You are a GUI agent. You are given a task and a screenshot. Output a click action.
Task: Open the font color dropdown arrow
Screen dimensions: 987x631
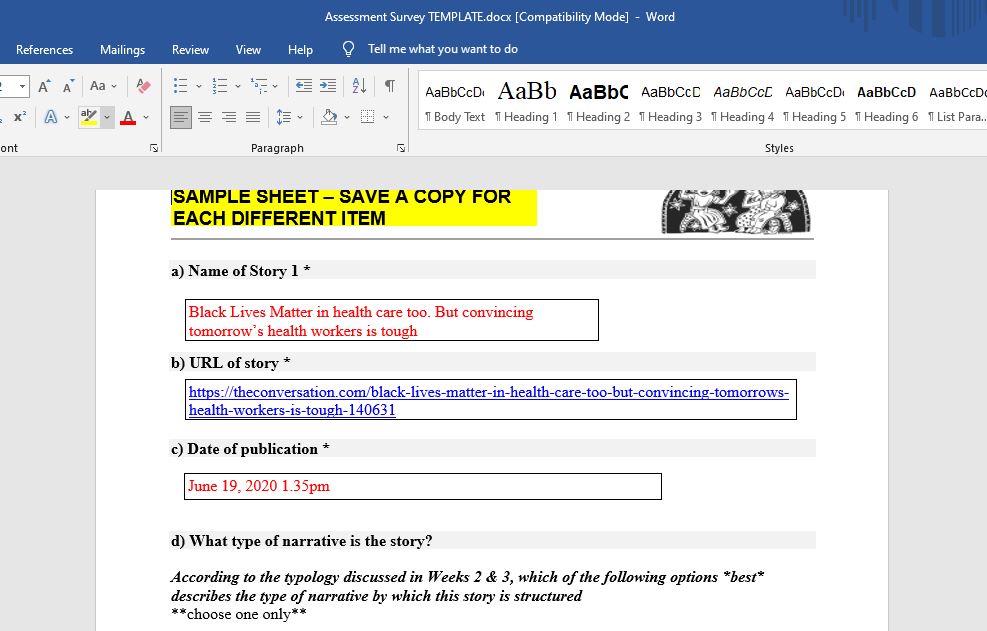point(146,117)
